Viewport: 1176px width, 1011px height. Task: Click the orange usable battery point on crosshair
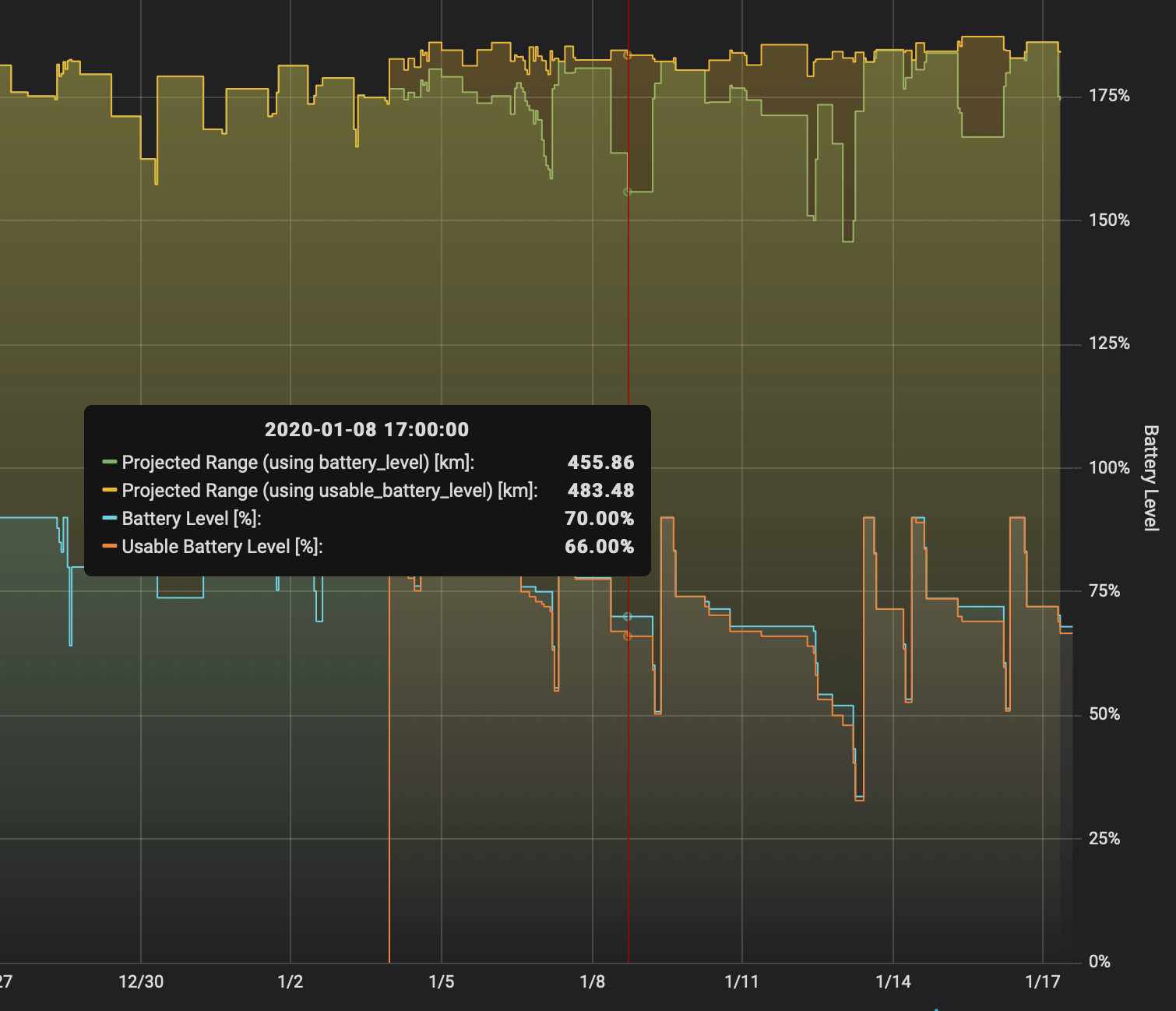tap(628, 636)
